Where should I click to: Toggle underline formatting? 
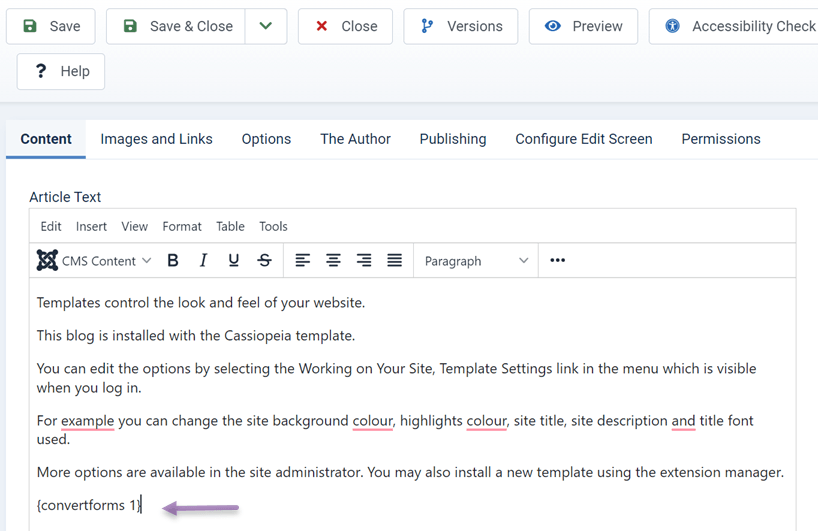point(234,260)
